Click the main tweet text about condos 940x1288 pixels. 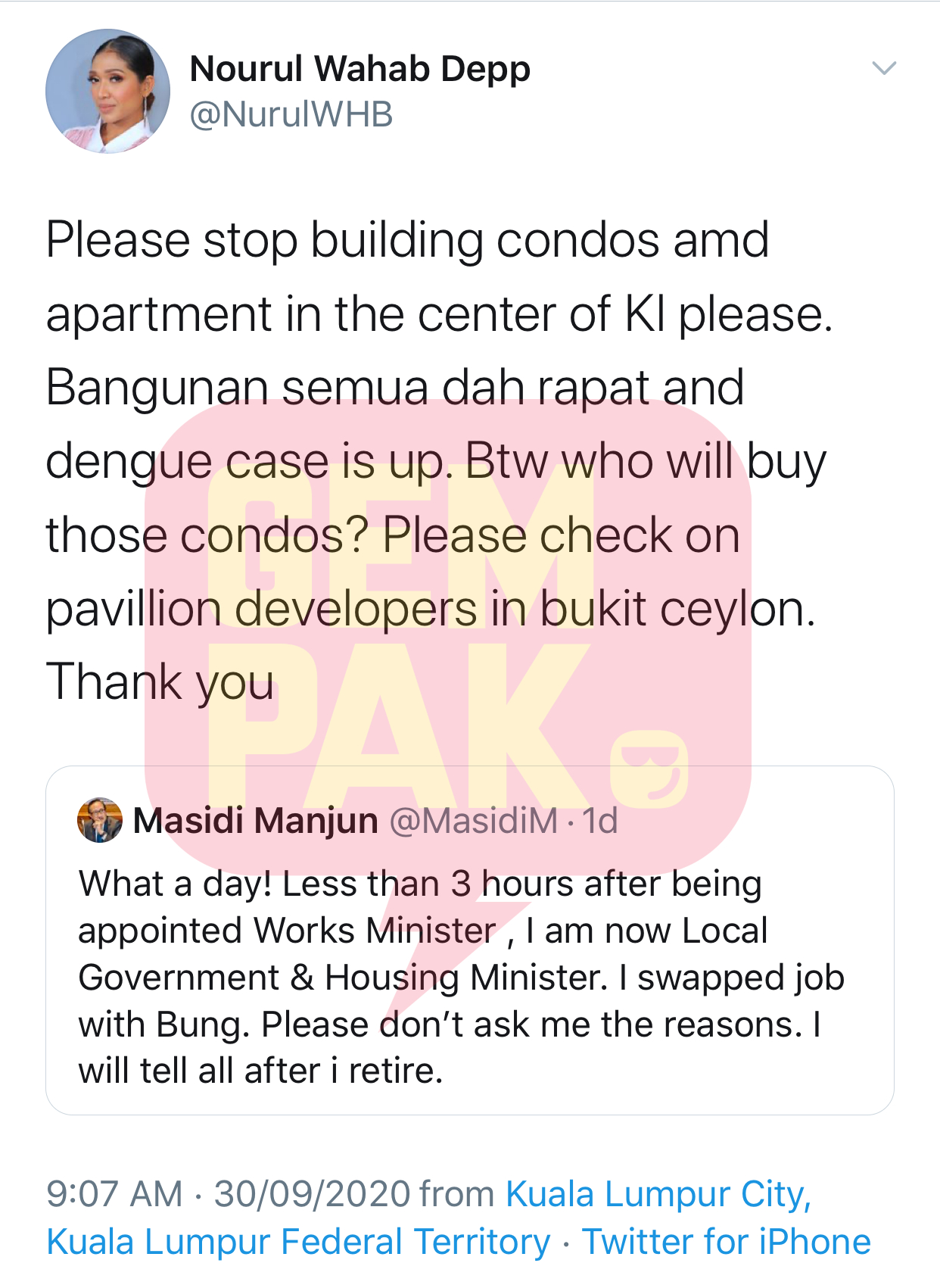(439, 460)
